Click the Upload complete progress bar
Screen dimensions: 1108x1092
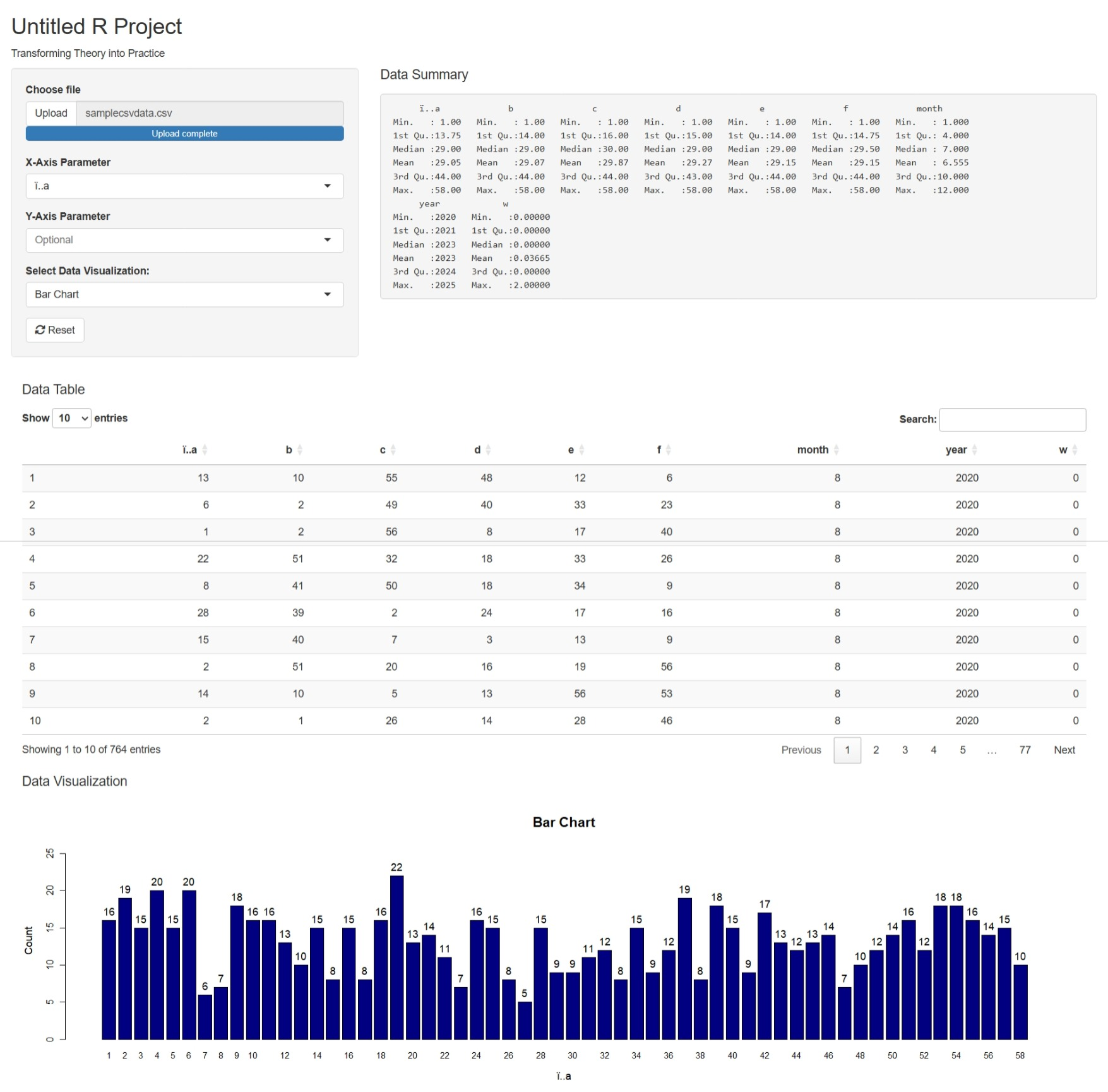coord(184,133)
